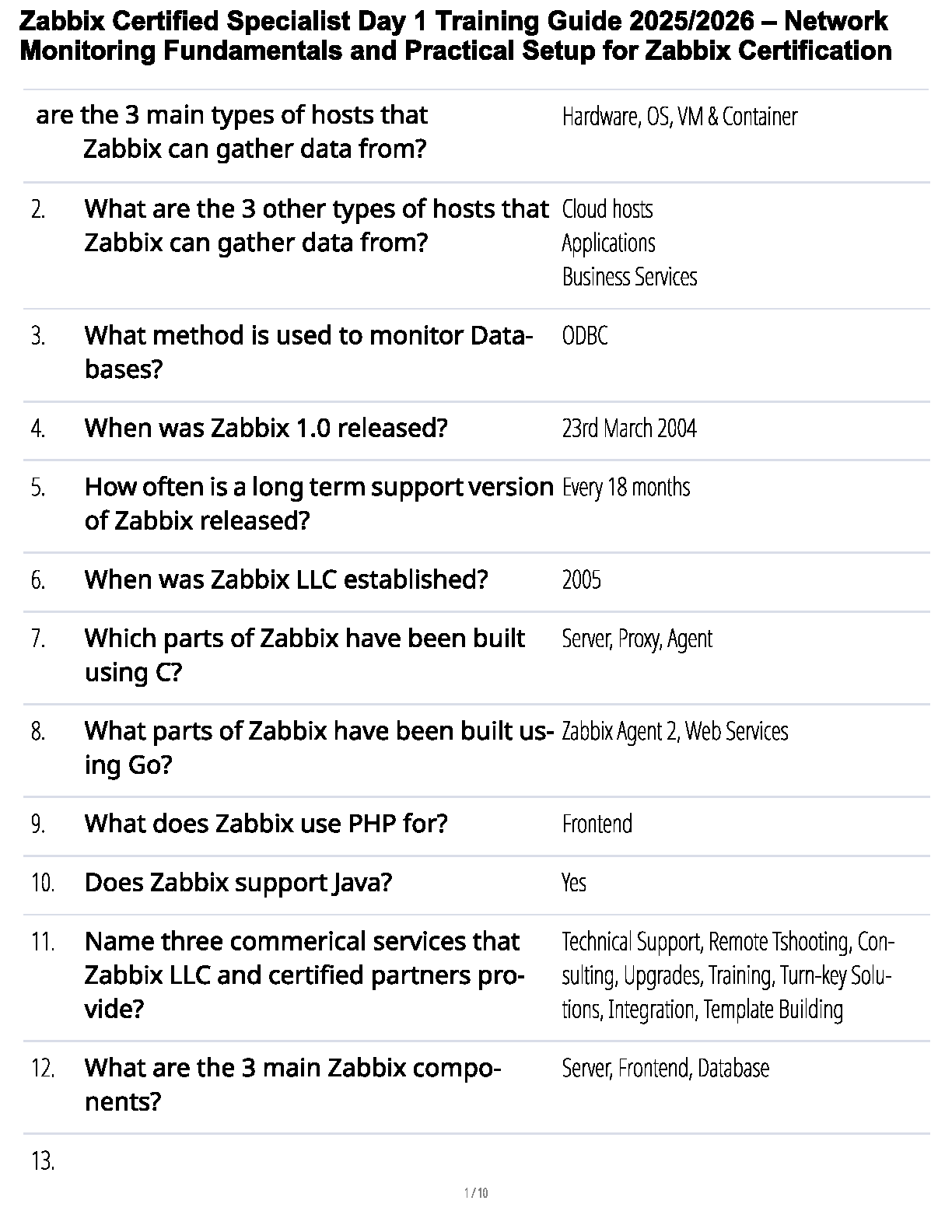Click the empty item number 13
The height and width of the screenshot is (1232, 952).
coord(43,1161)
